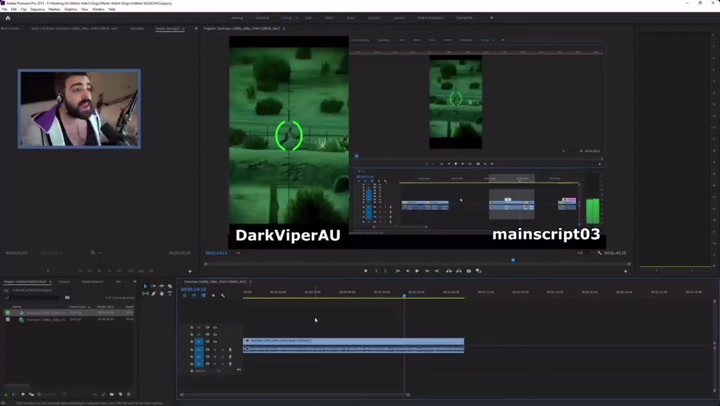Open the Editing workspace menu icon
720x406 pixels.
(297, 18)
